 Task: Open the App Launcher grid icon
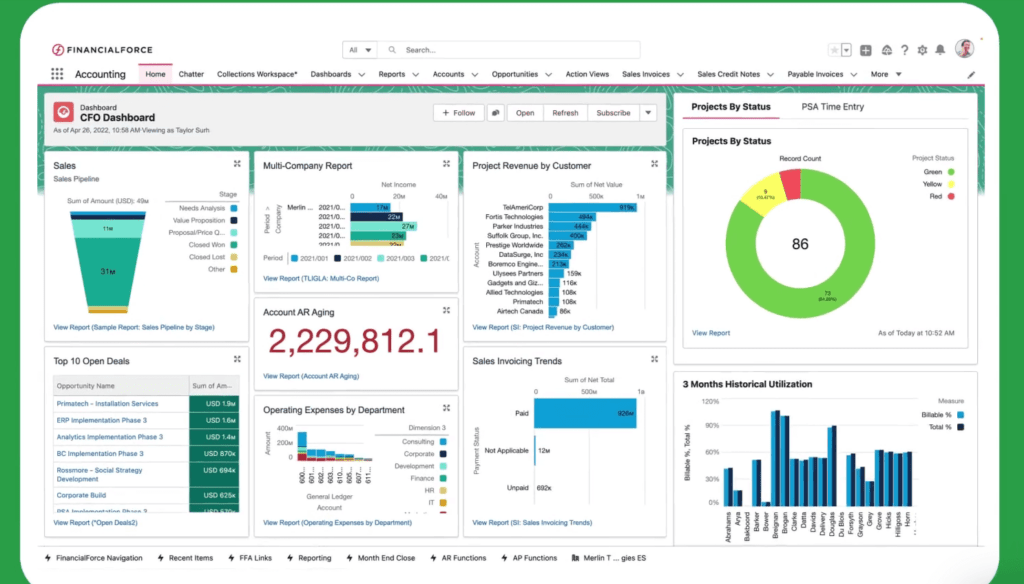pyautogui.click(x=57, y=74)
